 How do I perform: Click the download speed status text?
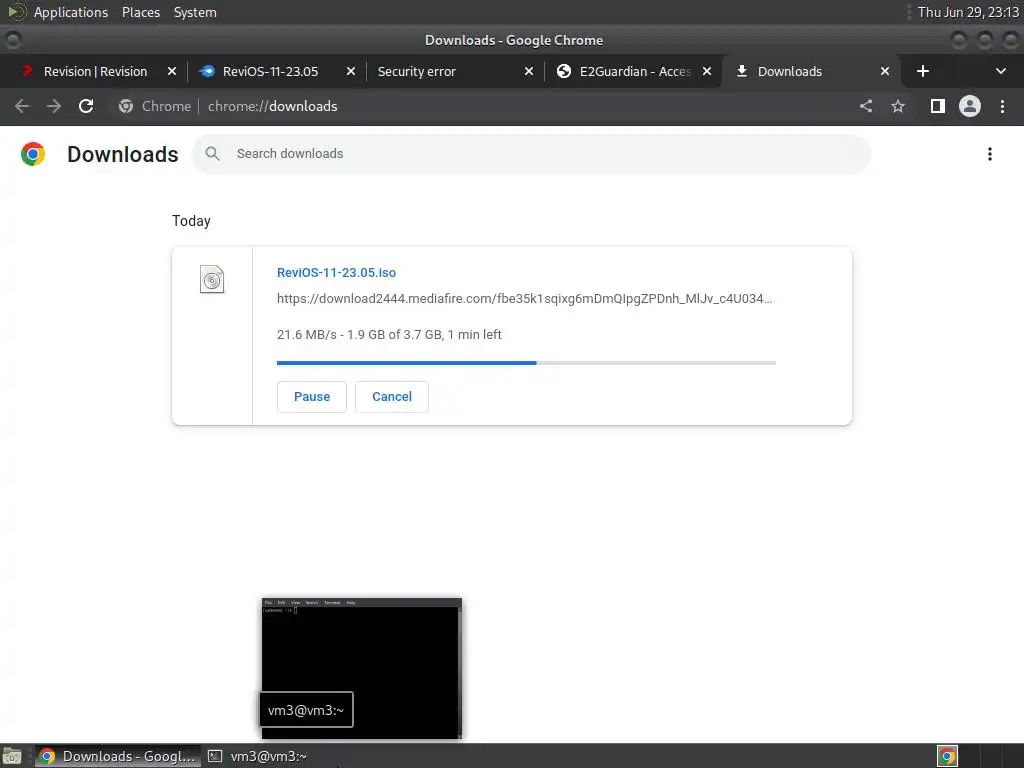point(389,334)
